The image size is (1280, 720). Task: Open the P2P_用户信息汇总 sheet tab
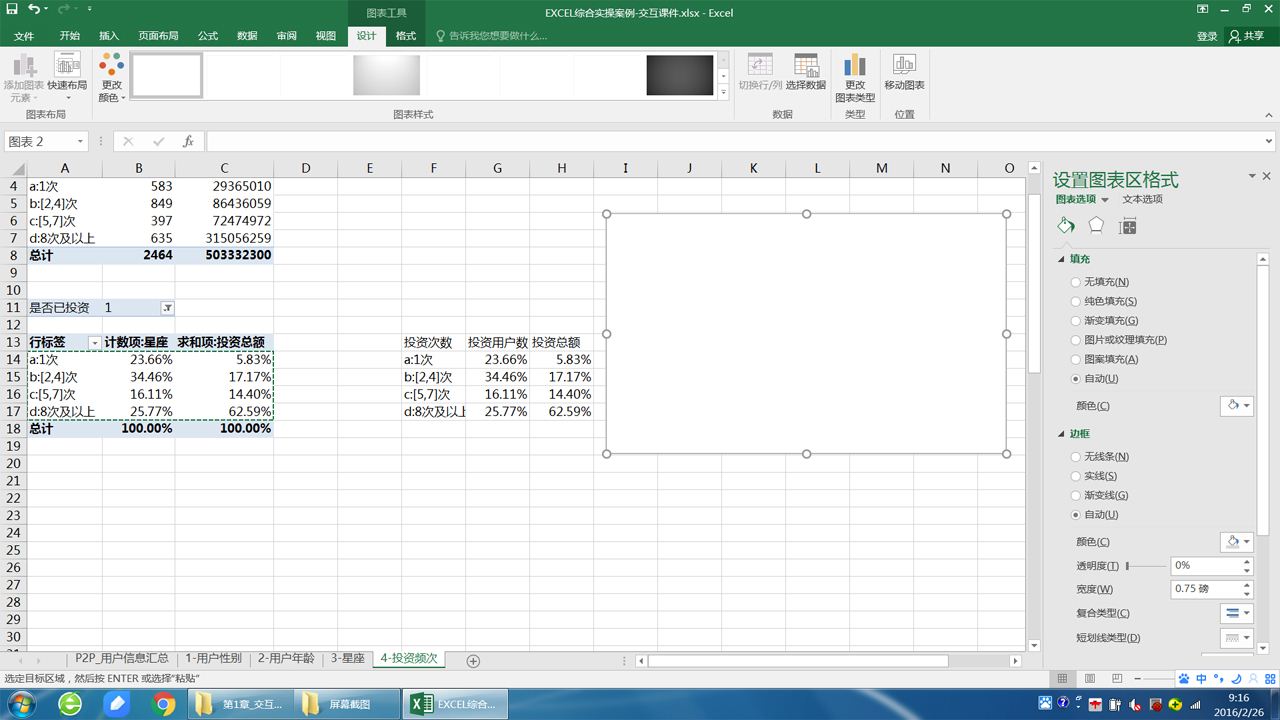pyautogui.click(x=122, y=659)
